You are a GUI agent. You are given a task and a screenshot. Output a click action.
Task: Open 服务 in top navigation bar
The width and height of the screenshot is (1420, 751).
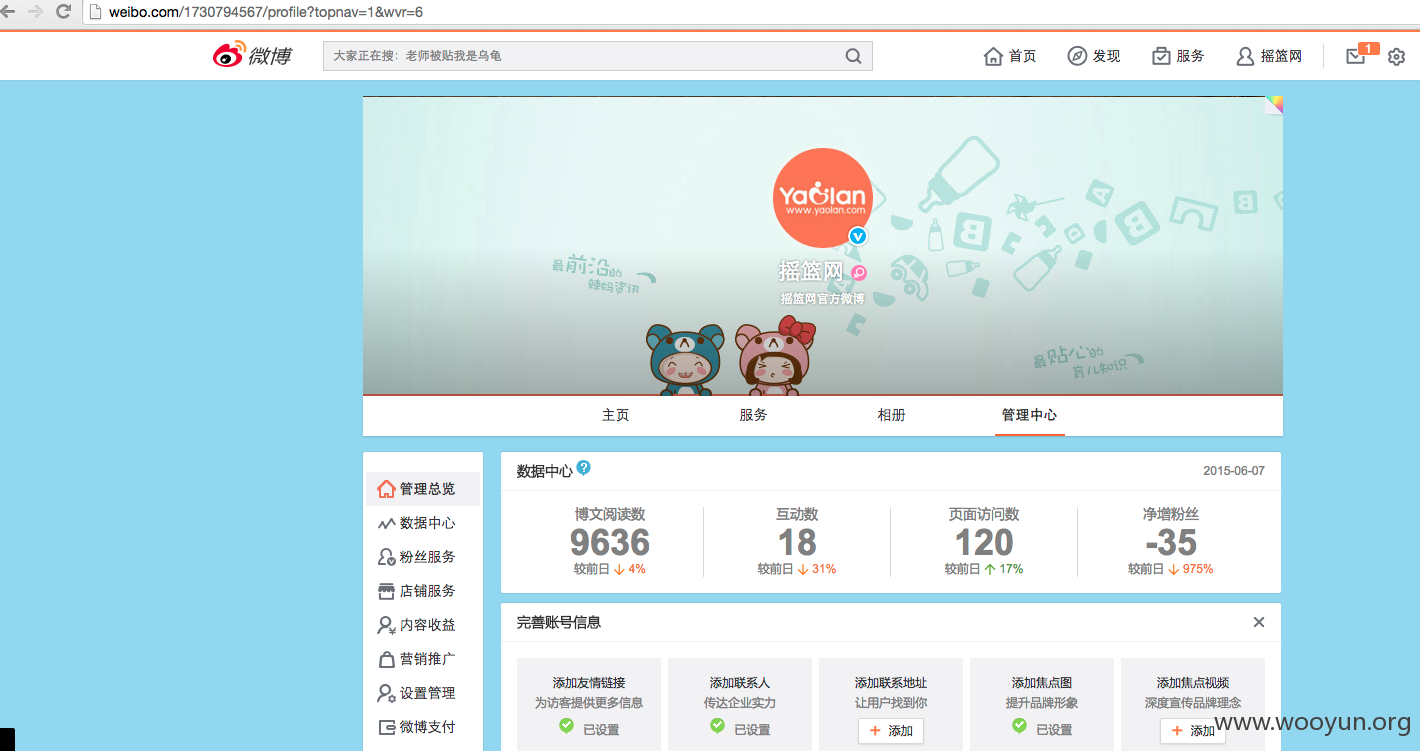coord(1178,56)
